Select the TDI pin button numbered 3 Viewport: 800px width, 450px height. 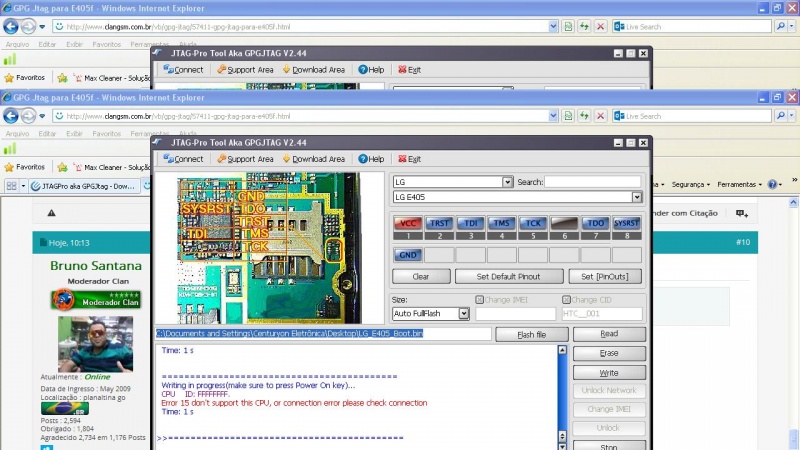tap(470, 223)
